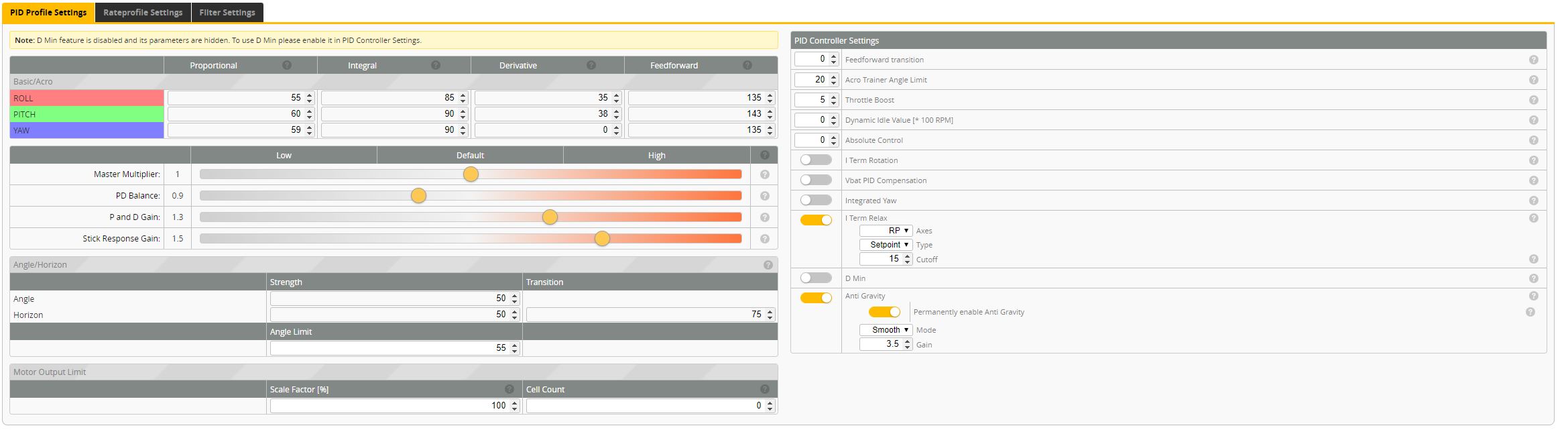Expand the Anti Gravity Smooth mode dropdown

pos(886,330)
